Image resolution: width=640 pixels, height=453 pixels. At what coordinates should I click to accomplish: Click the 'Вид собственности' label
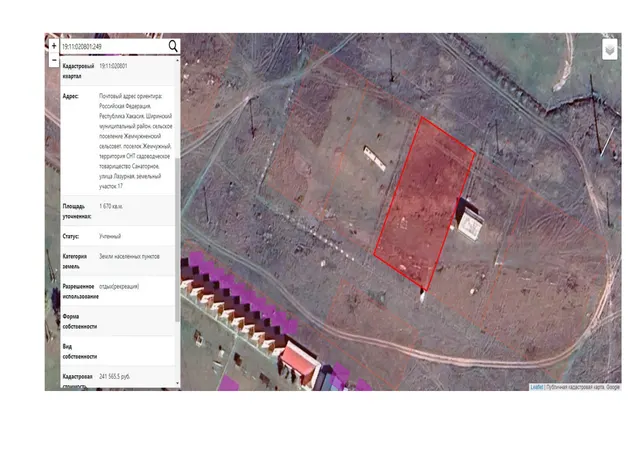80,351
